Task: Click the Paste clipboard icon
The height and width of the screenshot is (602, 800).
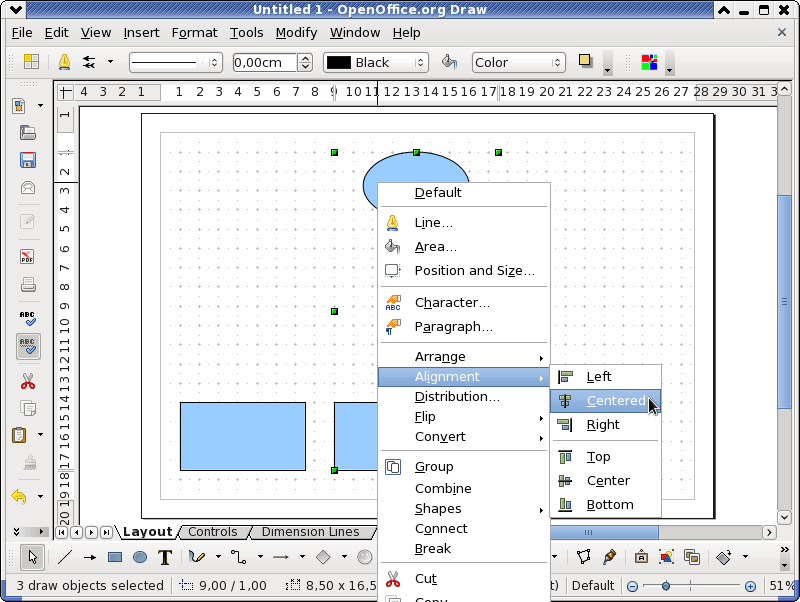Action: [x=19, y=435]
